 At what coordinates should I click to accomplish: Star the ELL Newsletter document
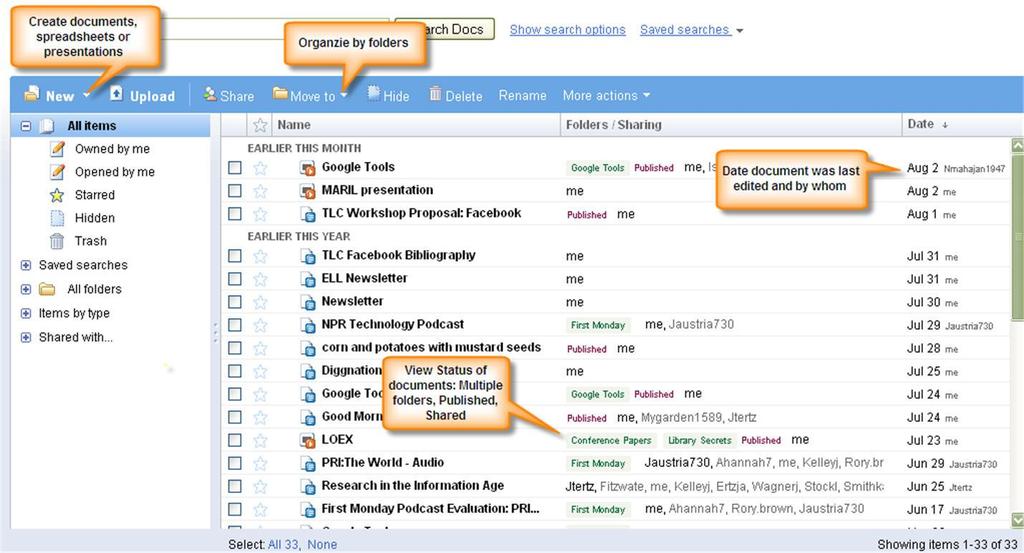[x=260, y=279]
